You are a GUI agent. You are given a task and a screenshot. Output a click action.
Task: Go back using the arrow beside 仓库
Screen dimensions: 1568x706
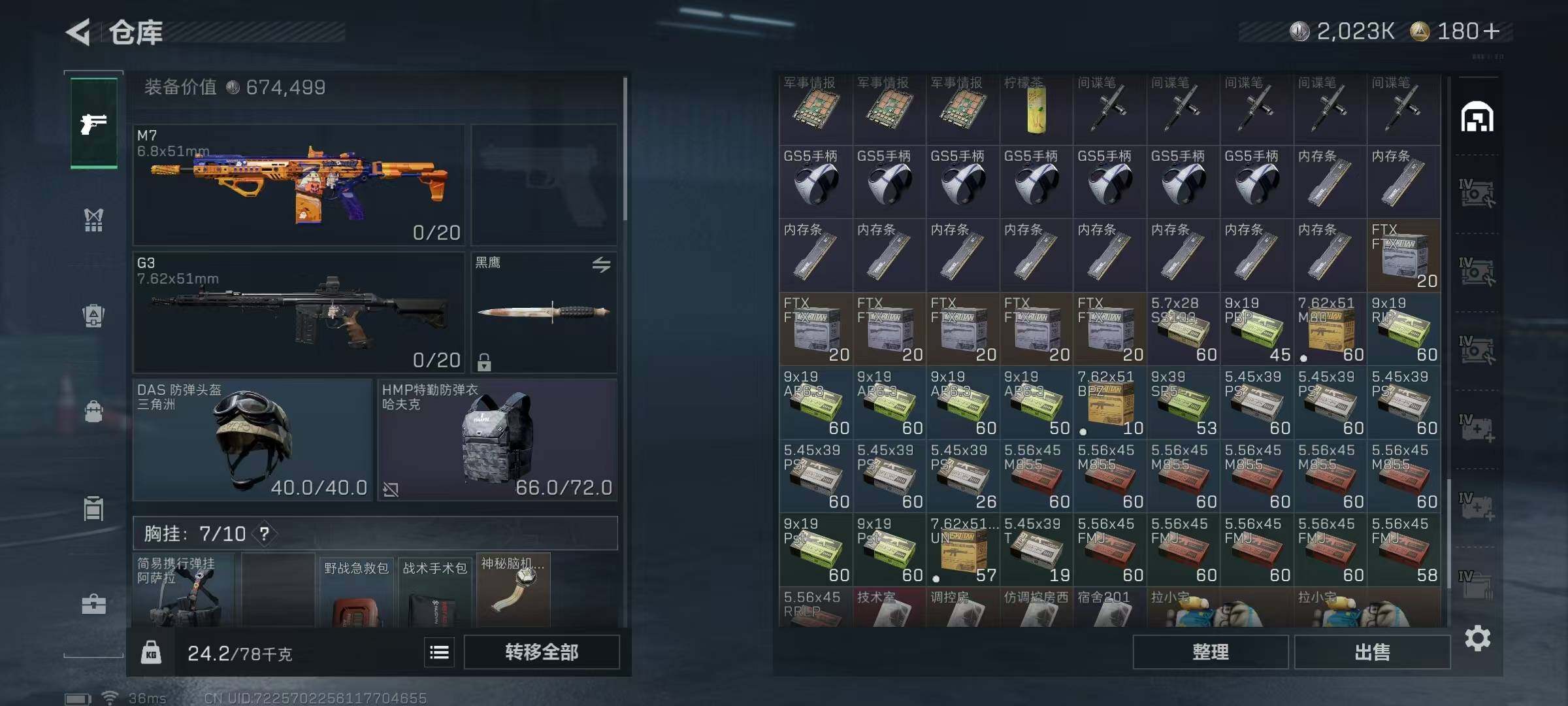click(78, 32)
